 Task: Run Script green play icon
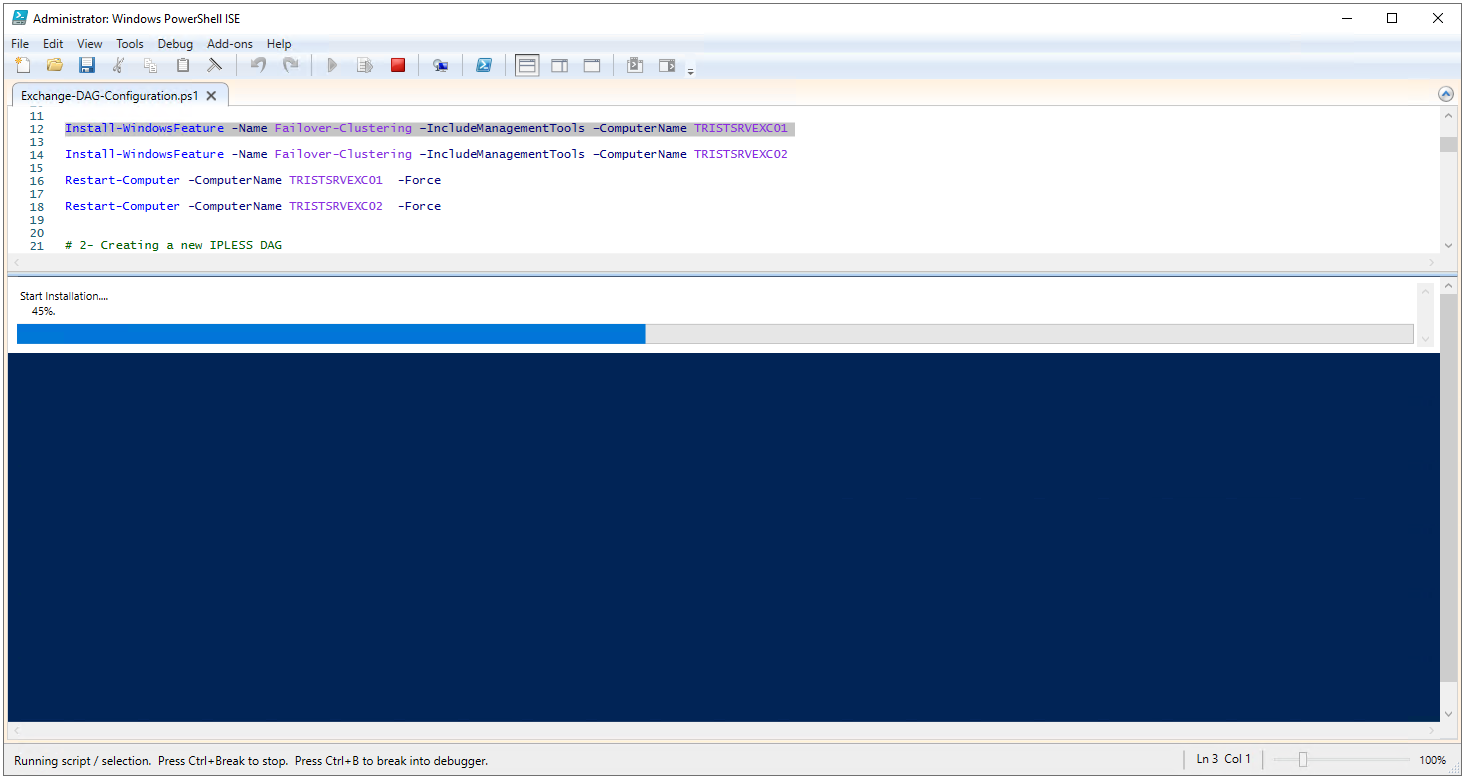pos(333,65)
